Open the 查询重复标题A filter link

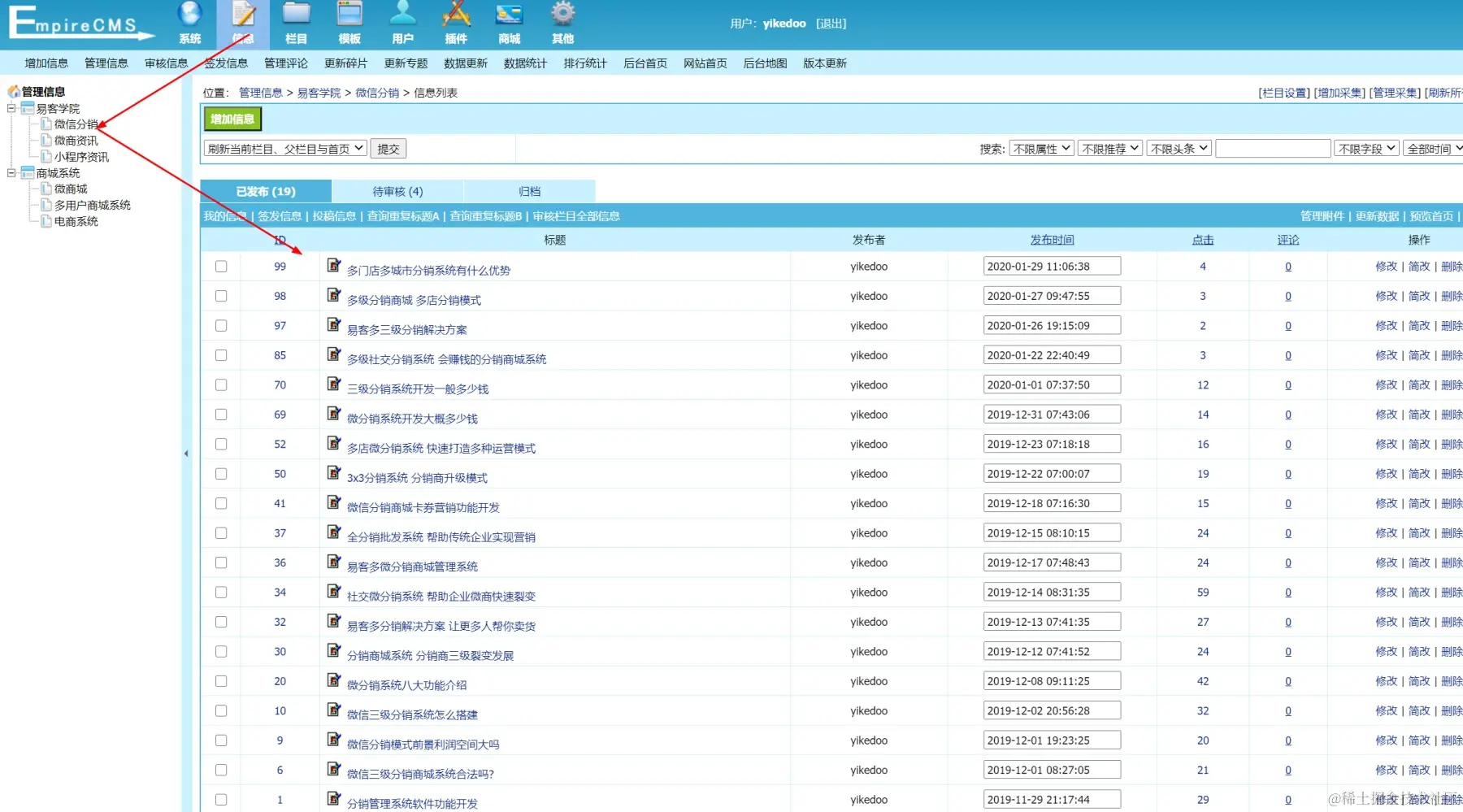pyautogui.click(x=403, y=216)
